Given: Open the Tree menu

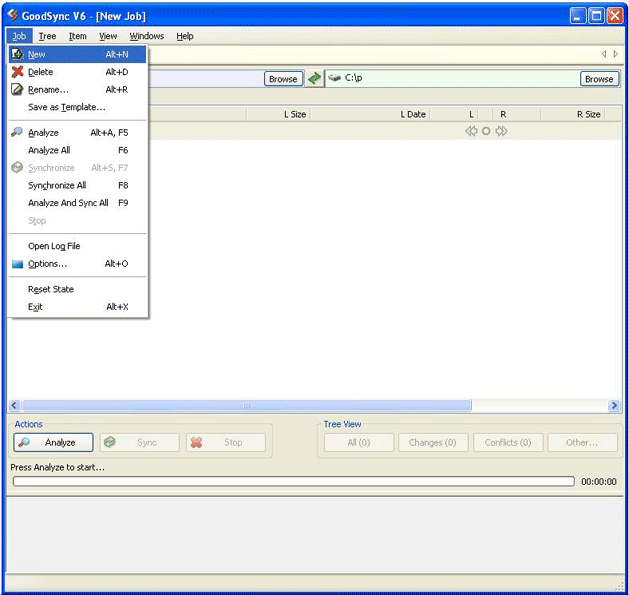Looking at the screenshot, I should [47, 36].
